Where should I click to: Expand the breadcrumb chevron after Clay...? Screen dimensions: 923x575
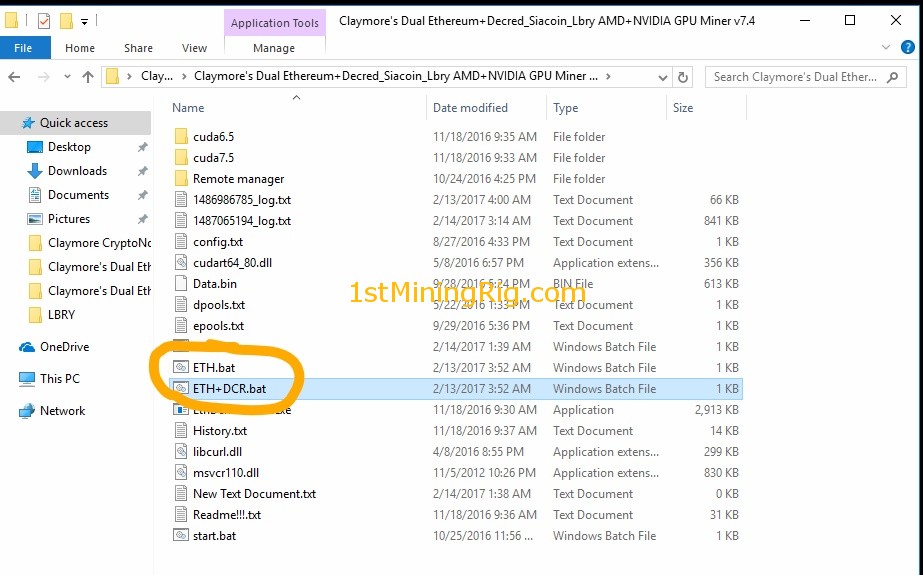click(184, 77)
